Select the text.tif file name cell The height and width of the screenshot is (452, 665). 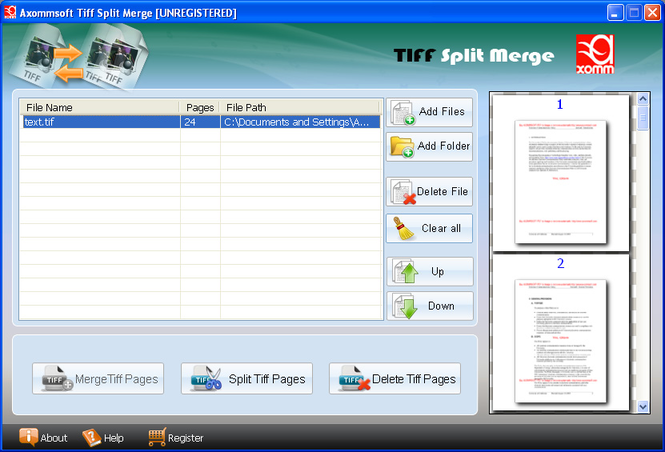(x=101, y=122)
